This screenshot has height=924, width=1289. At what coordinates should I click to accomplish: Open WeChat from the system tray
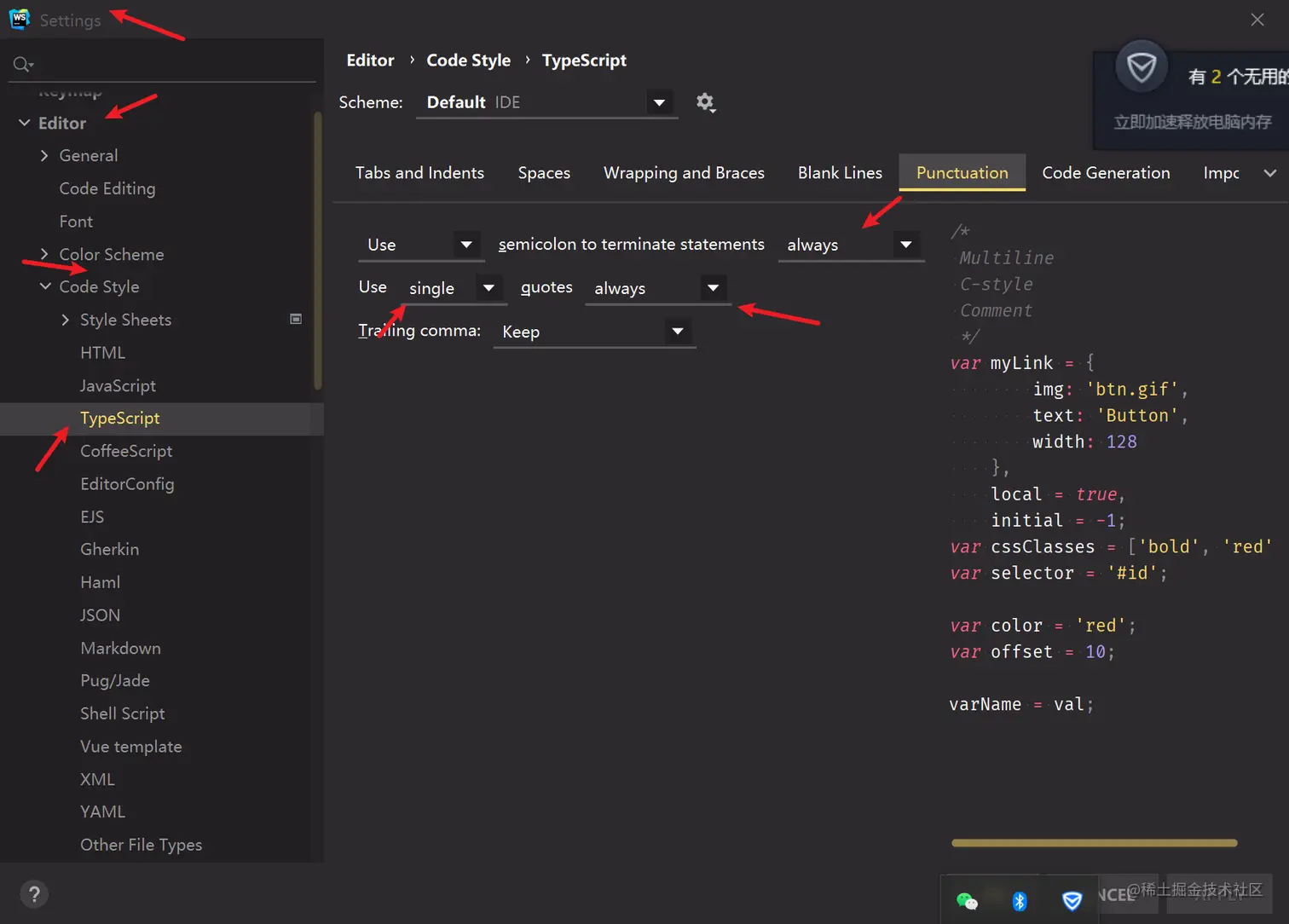[x=967, y=901]
